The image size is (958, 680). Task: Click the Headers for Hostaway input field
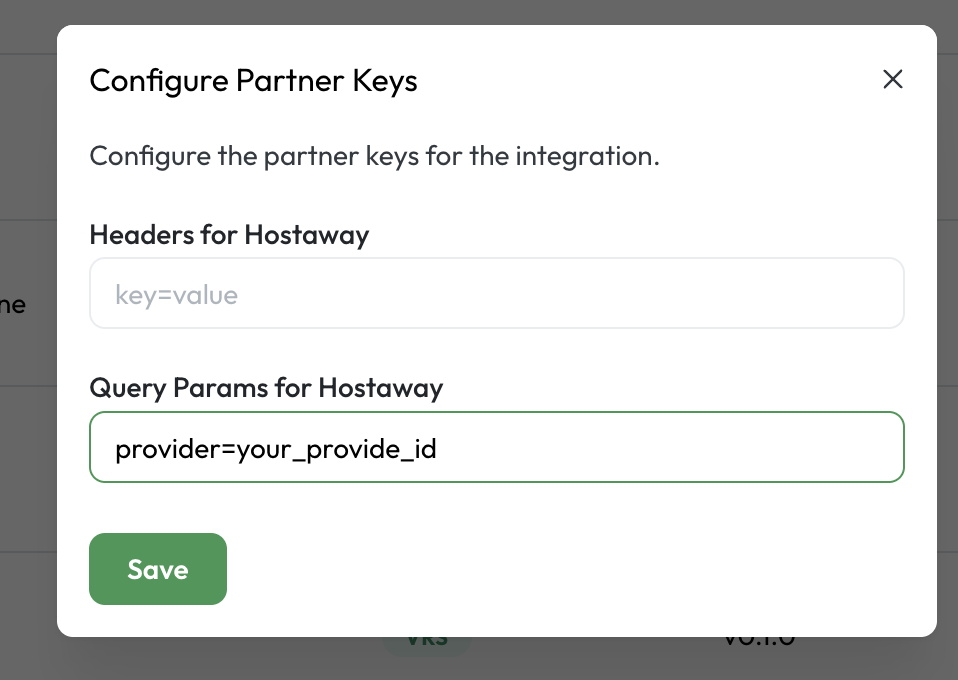497,293
